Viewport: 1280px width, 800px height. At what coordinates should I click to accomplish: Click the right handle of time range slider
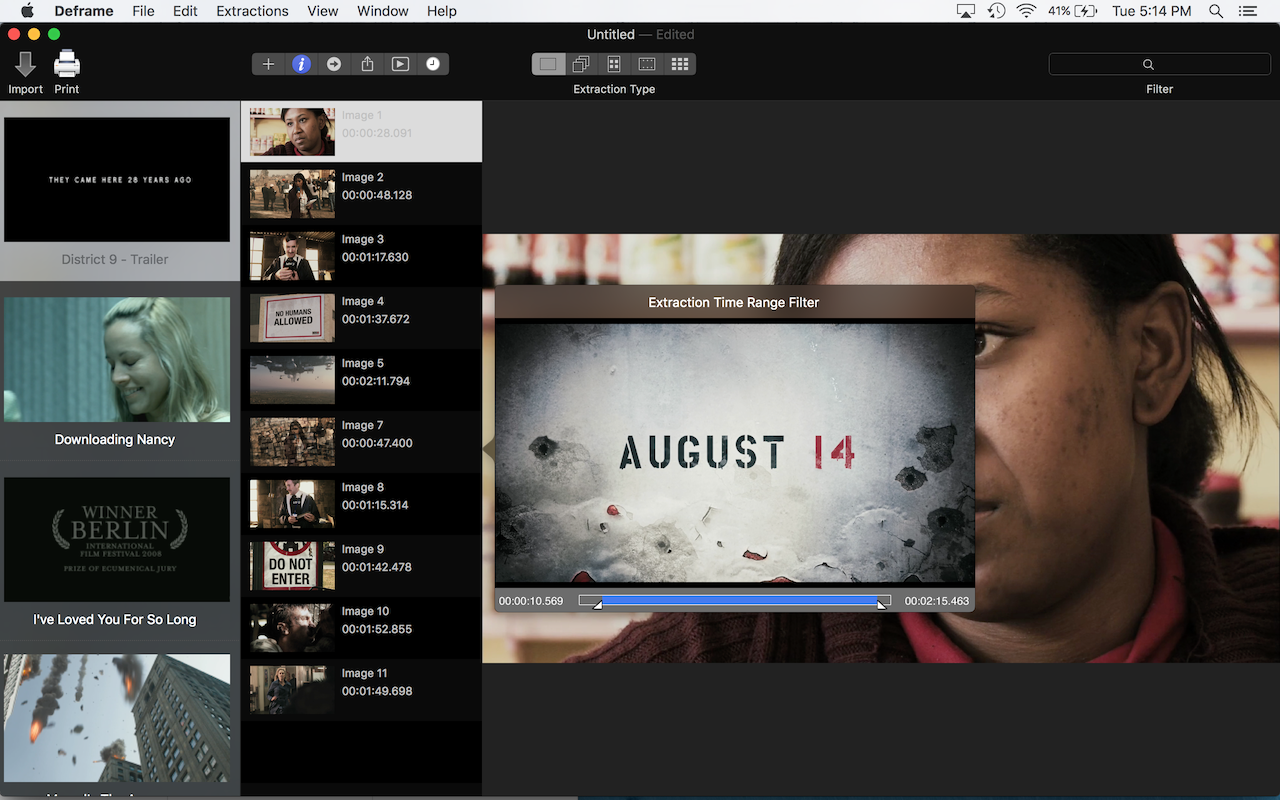click(881, 603)
